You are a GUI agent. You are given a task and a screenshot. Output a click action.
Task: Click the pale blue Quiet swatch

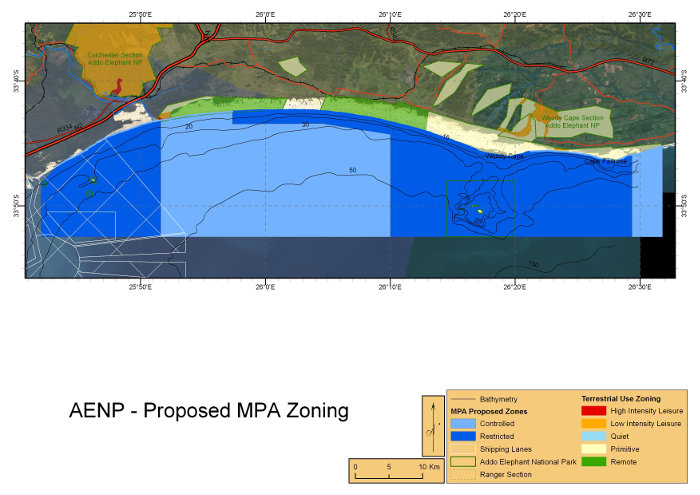594,437
